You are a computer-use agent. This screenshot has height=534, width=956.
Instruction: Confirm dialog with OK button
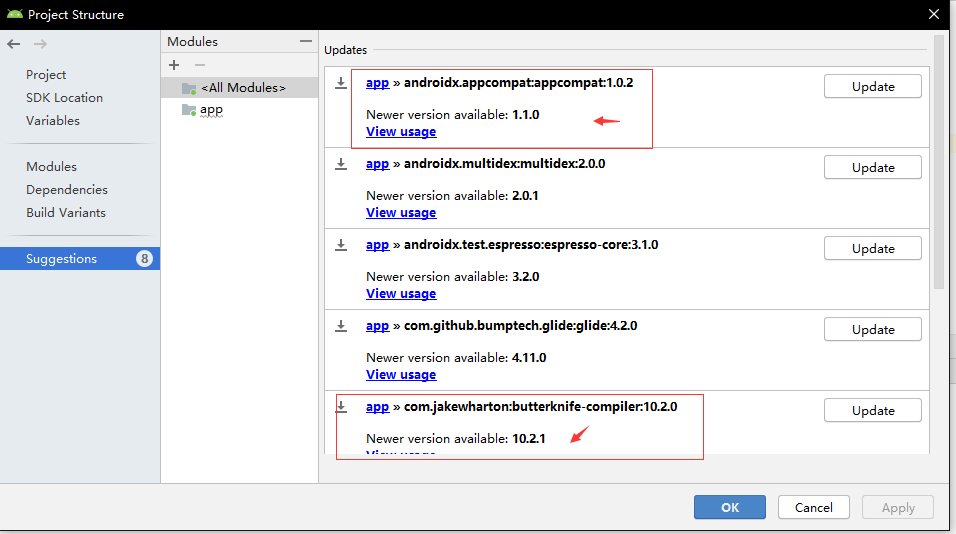coord(730,507)
